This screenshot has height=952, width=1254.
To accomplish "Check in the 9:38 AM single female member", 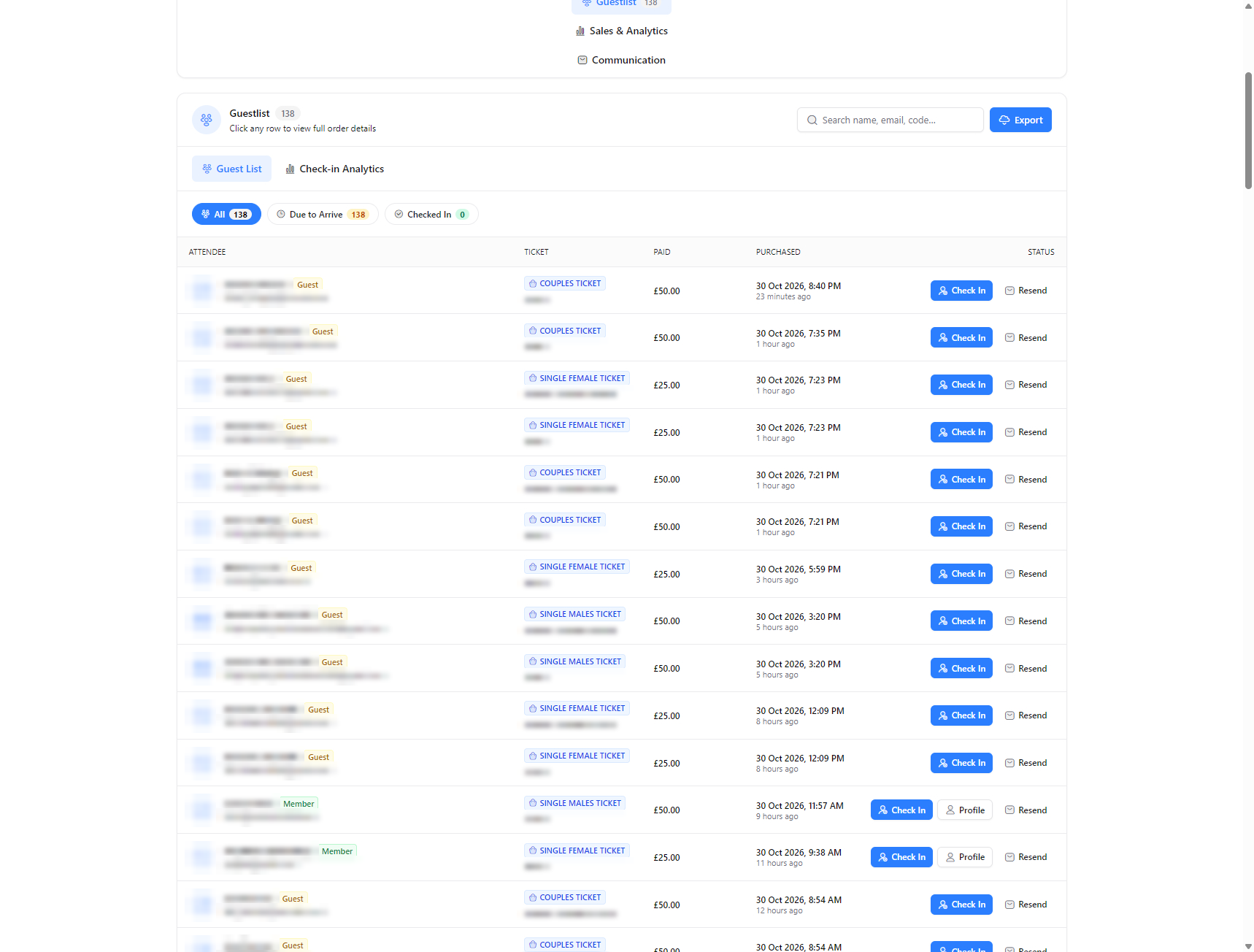I will pyautogui.click(x=901, y=857).
